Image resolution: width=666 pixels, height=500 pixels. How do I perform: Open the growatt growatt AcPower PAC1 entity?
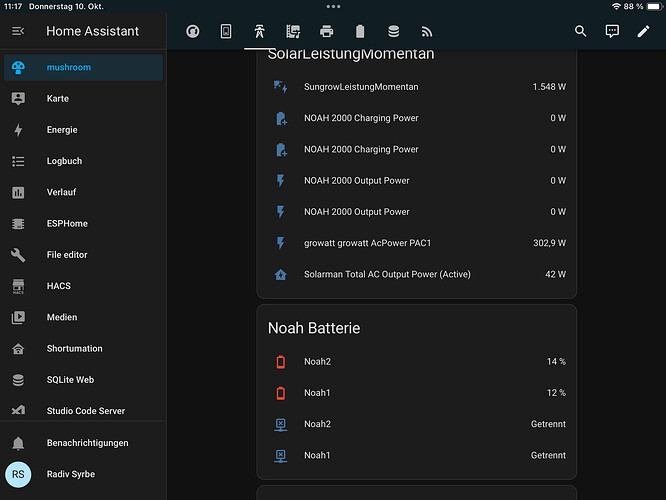(417, 243)
